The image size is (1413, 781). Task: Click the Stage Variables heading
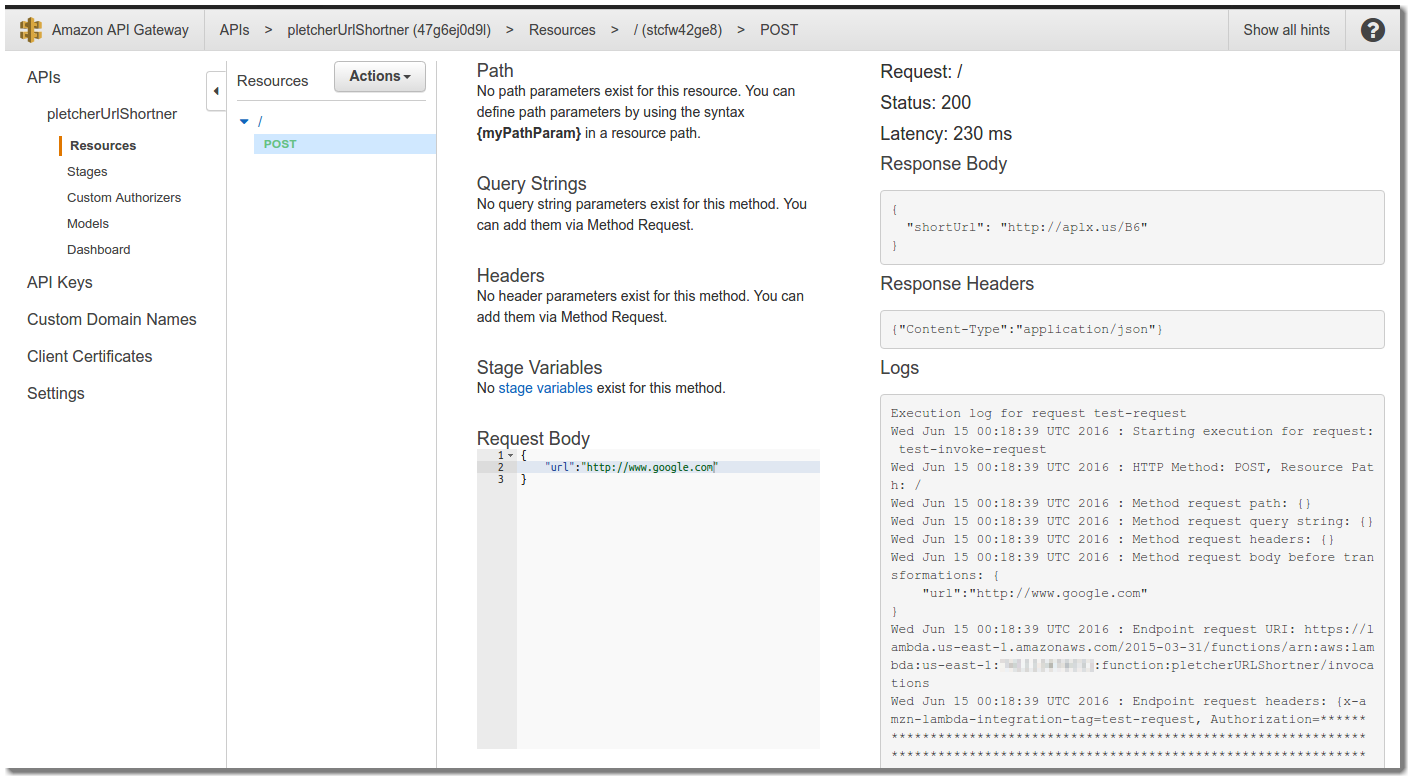click(540, 368)
